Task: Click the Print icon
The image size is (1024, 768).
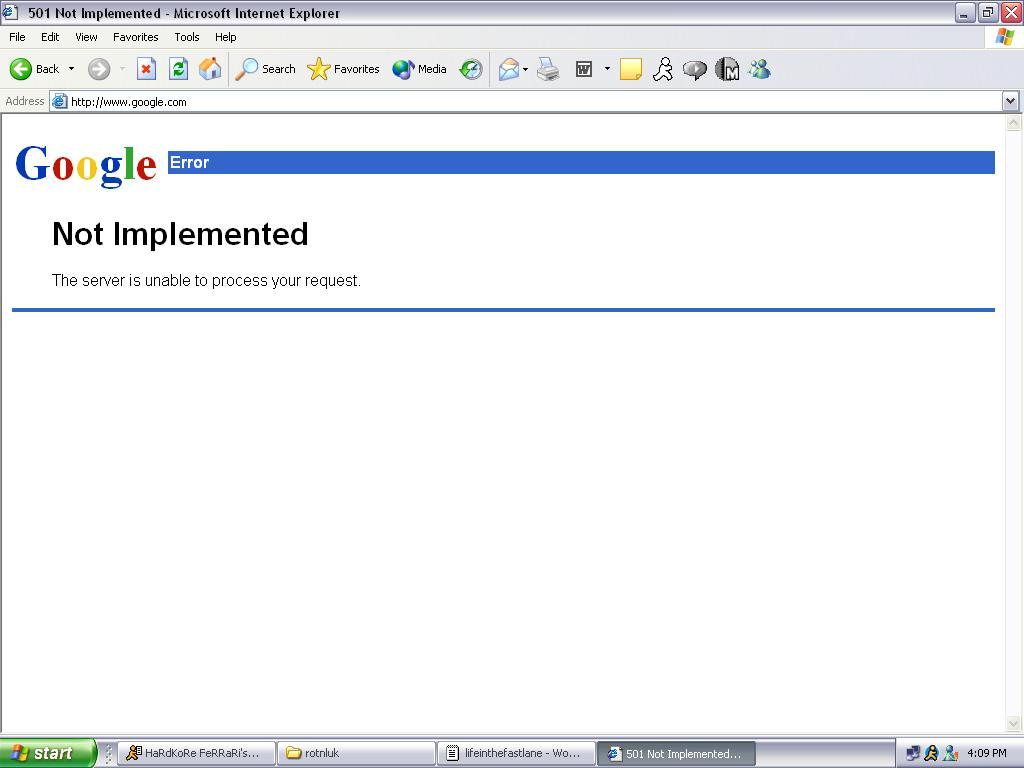Action: coord(548,69)
